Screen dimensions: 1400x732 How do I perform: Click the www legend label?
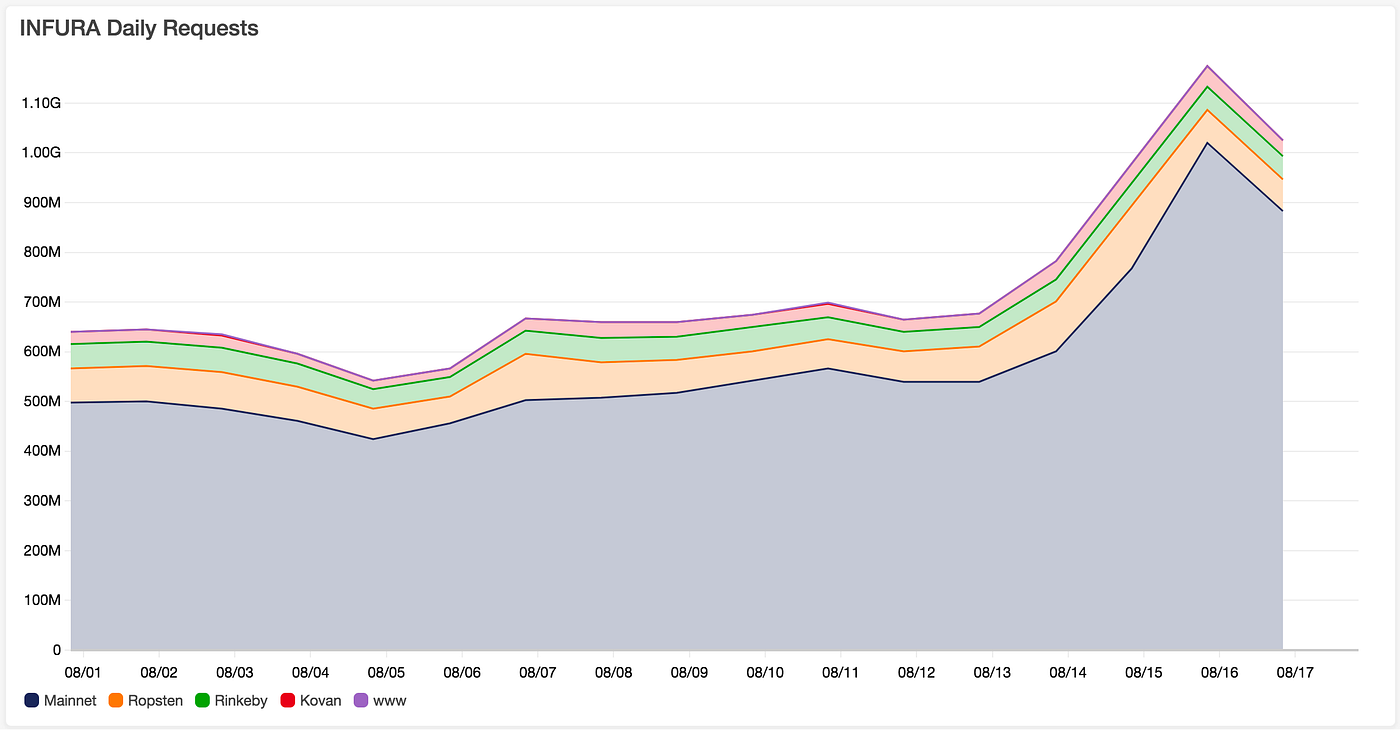(x=390, y=701)
